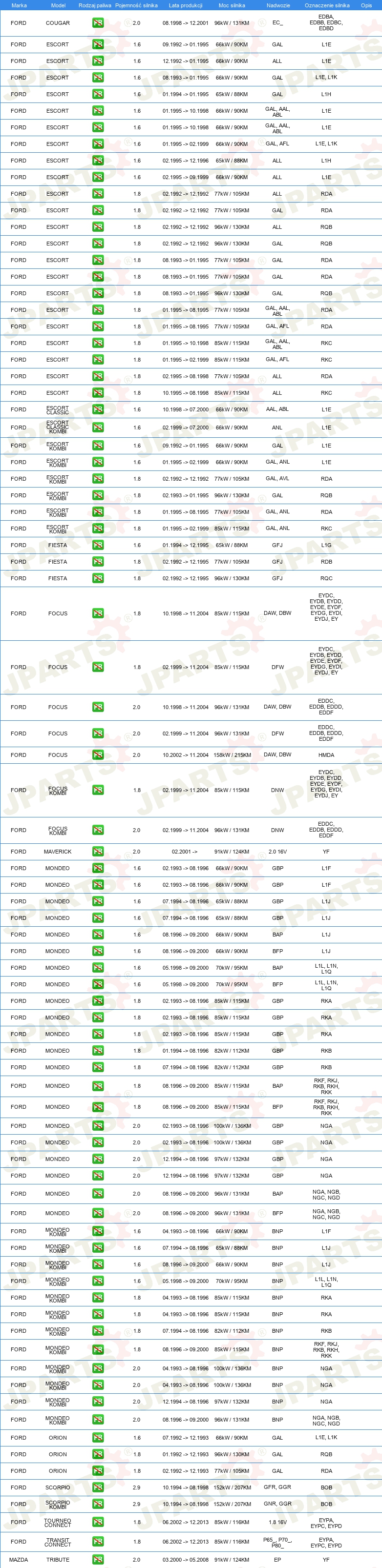Select the TRIBUTE model cell

tap(58, 1560)
